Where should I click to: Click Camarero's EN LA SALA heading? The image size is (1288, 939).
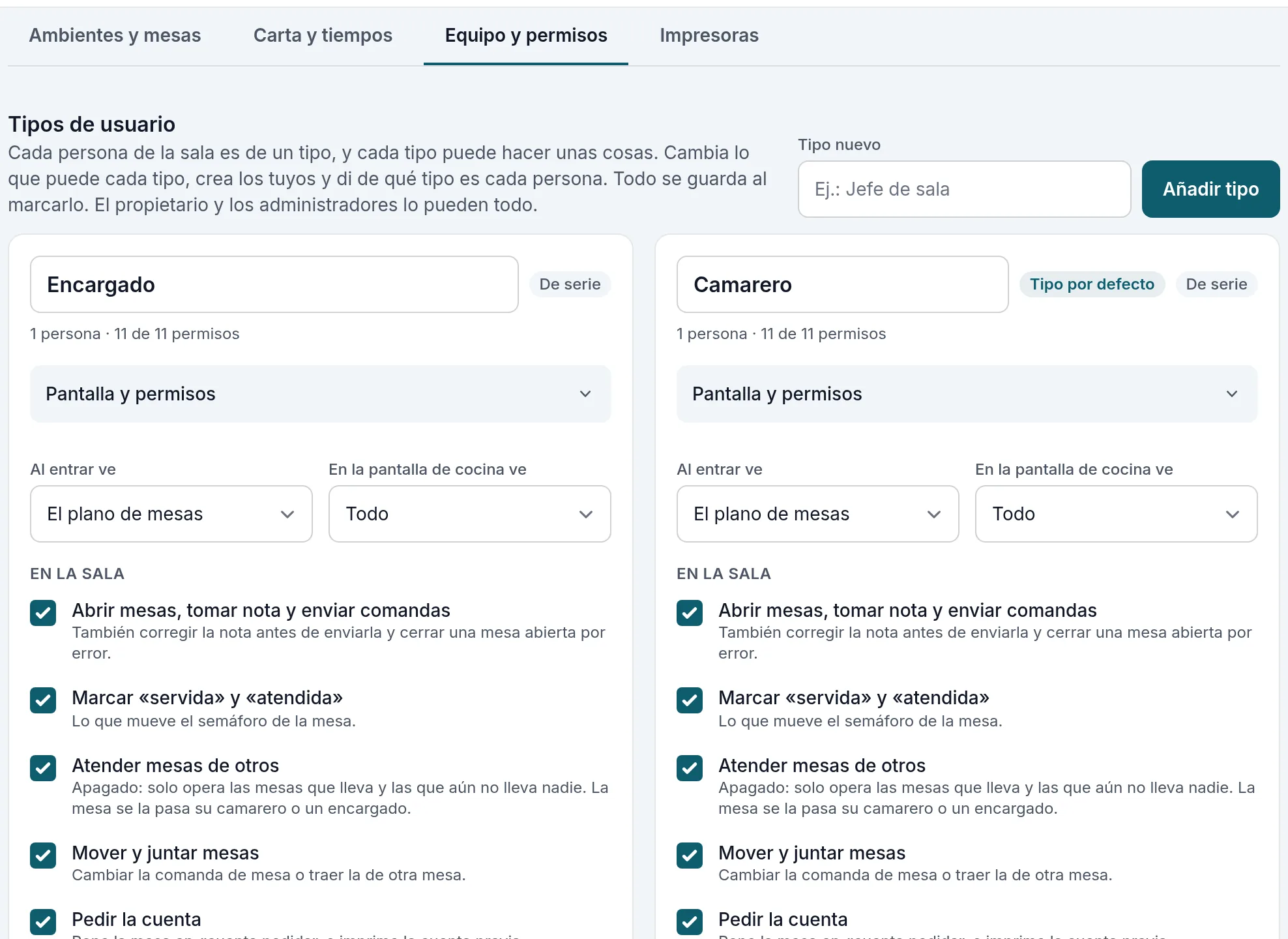724,574
